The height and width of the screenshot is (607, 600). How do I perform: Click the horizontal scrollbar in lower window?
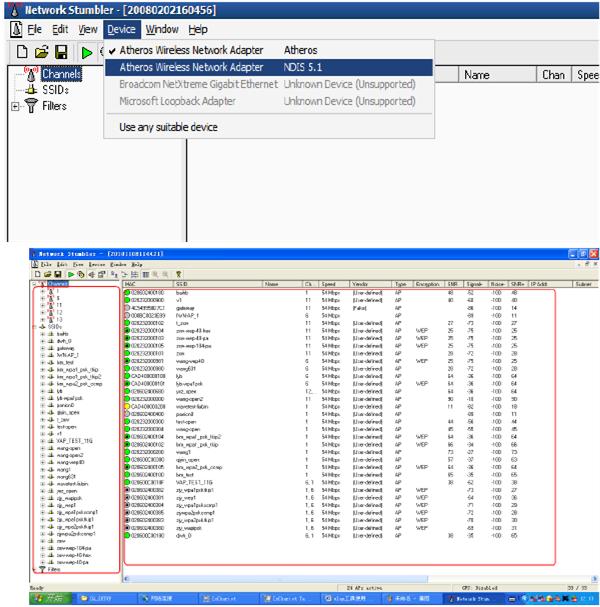point(360,579)
